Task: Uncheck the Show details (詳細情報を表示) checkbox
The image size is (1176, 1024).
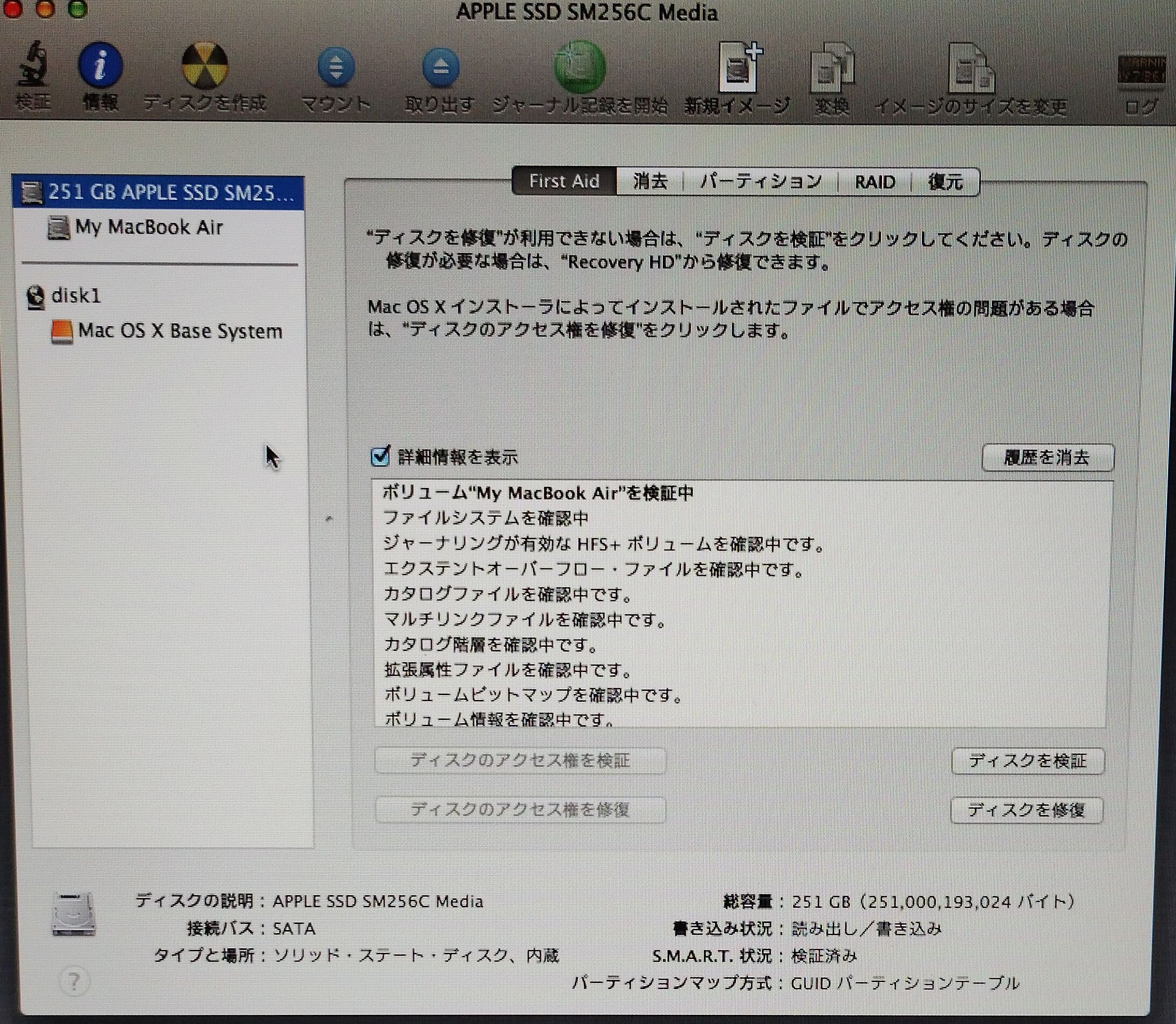Action: [x=380, y=456]
